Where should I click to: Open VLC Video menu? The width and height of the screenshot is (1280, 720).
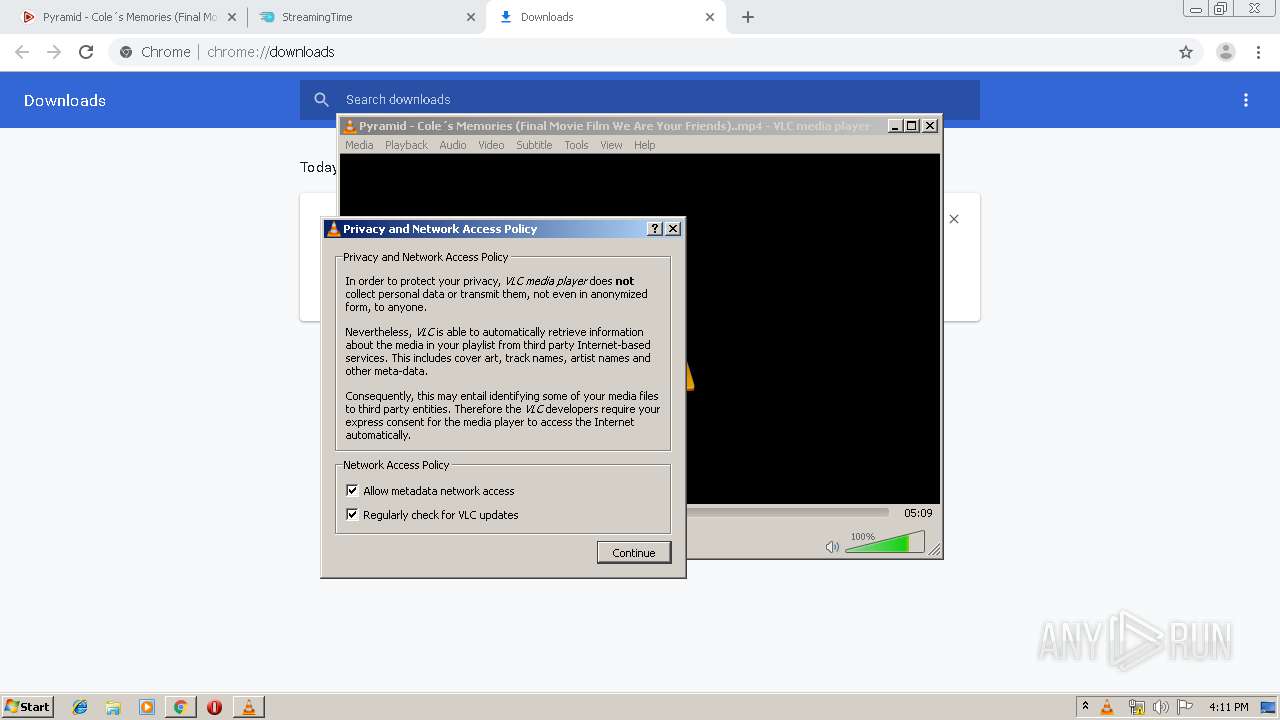tap(491, 145)
